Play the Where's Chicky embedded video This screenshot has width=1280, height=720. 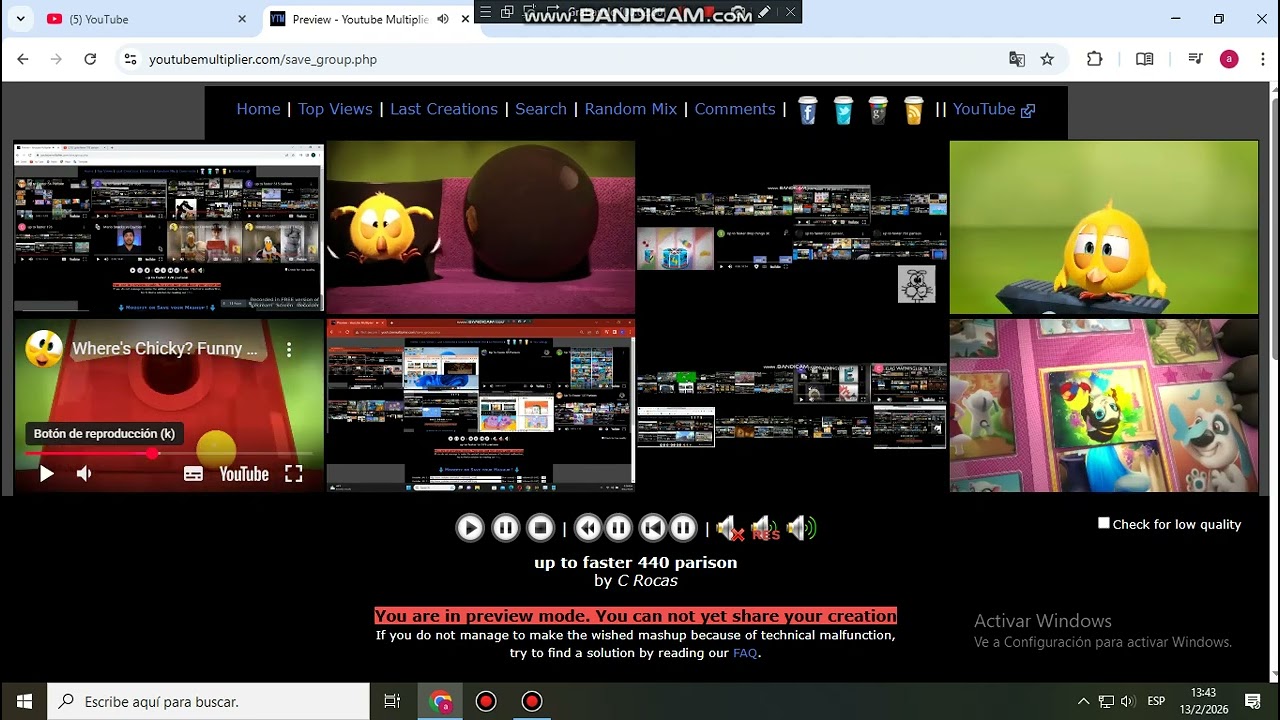point(47,474)
